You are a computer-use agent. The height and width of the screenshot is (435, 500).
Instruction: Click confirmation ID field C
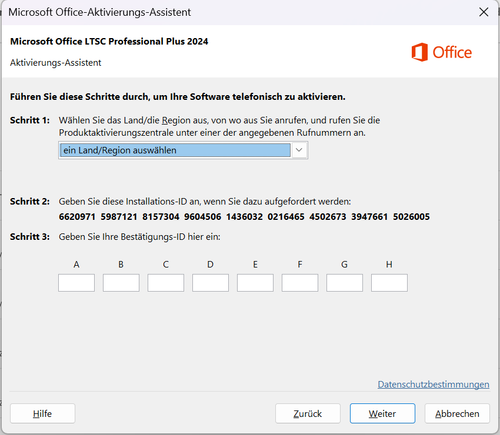pos(166,283)
